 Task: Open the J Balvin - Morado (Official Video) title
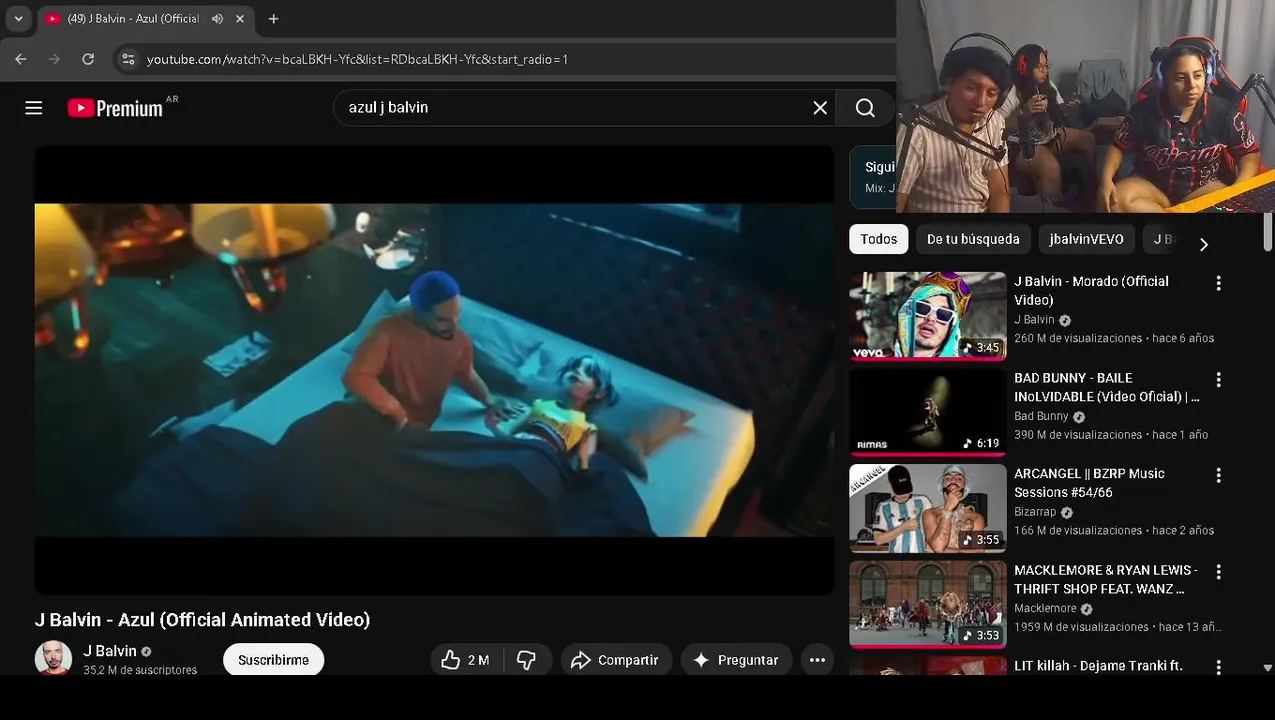tap(1091, 291)
